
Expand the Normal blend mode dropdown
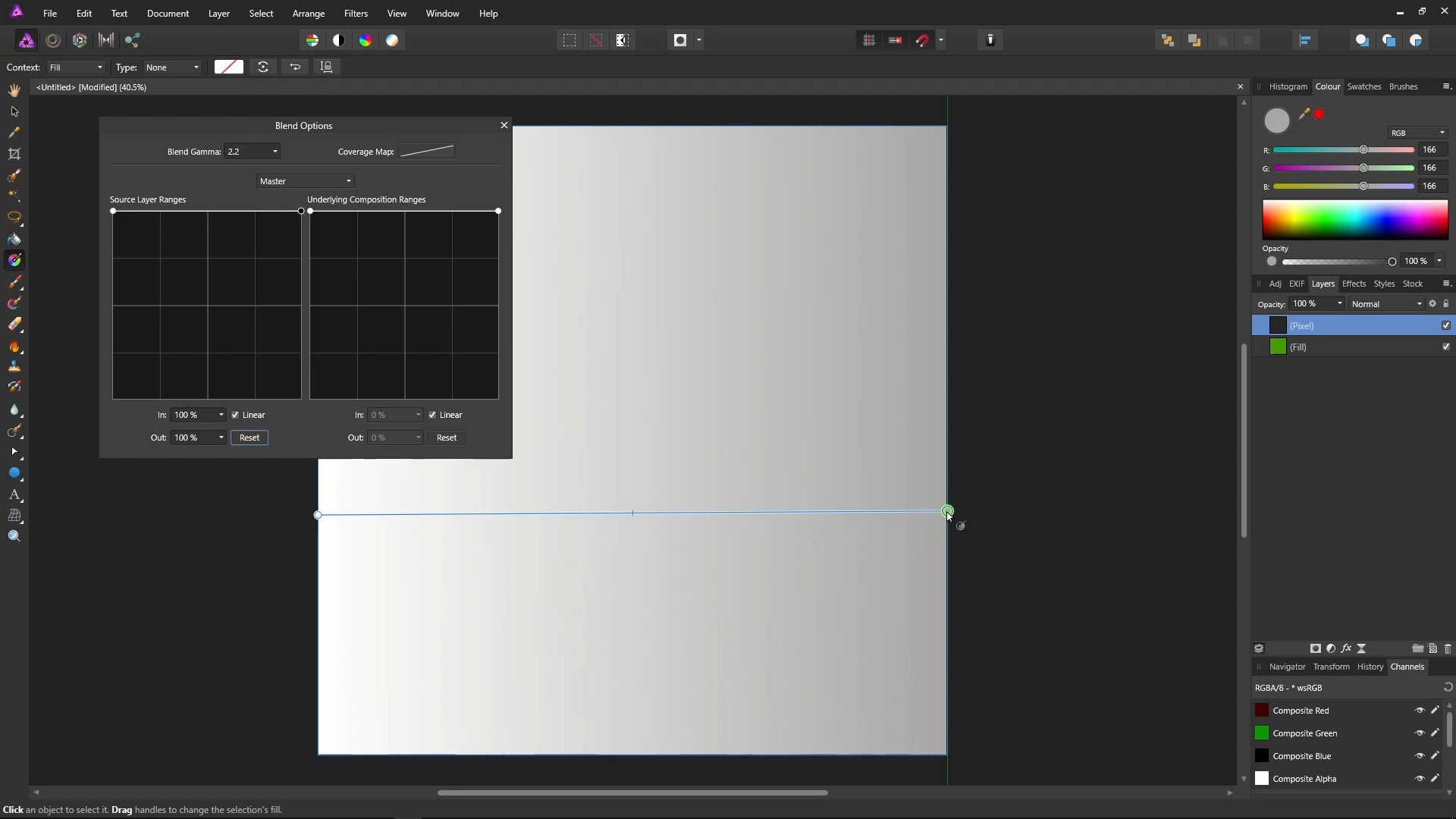coord(1387,304)
